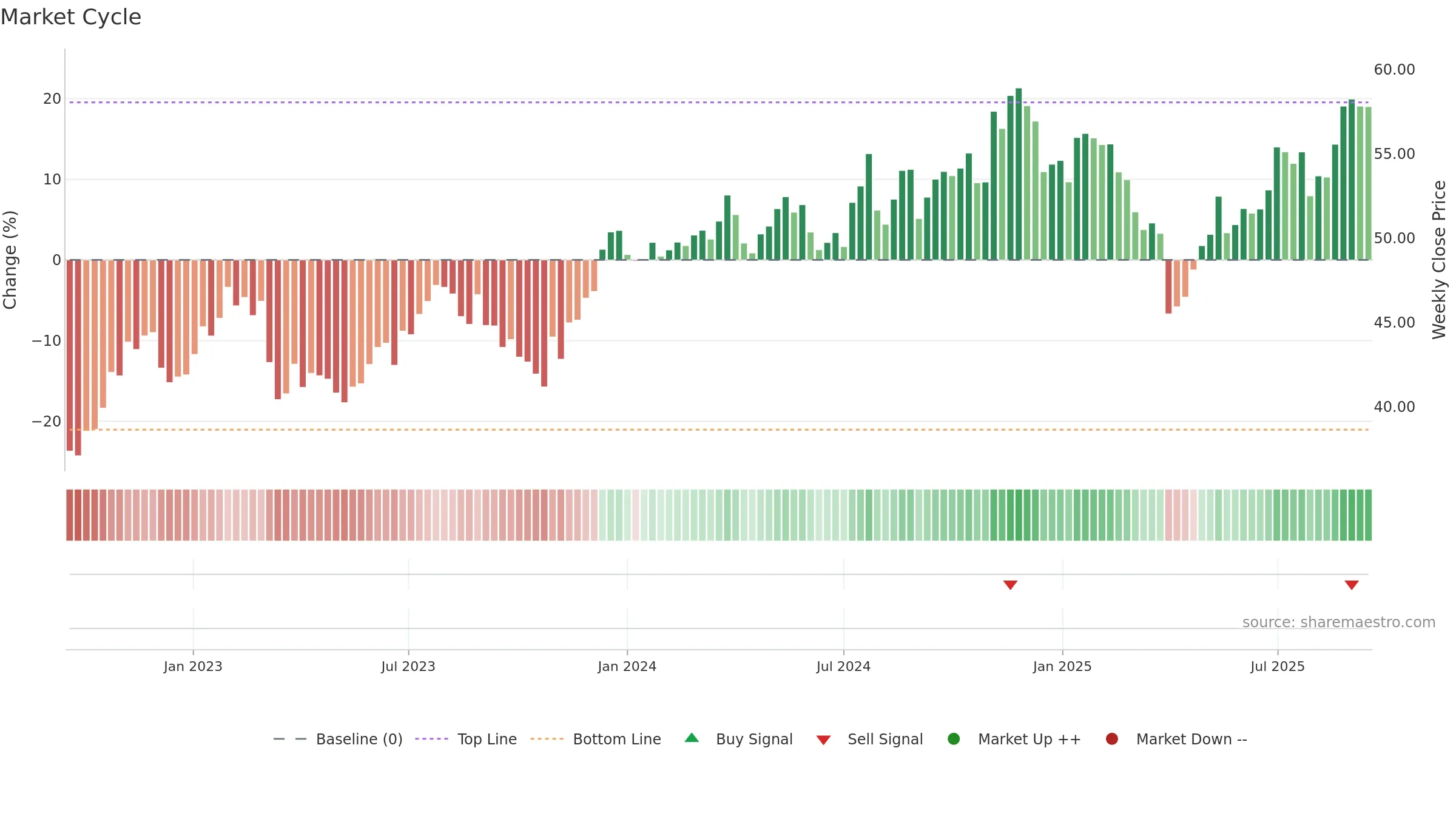Click the 45.00 price axis label
This screenshot has height=819, width=1456.
1394,323
